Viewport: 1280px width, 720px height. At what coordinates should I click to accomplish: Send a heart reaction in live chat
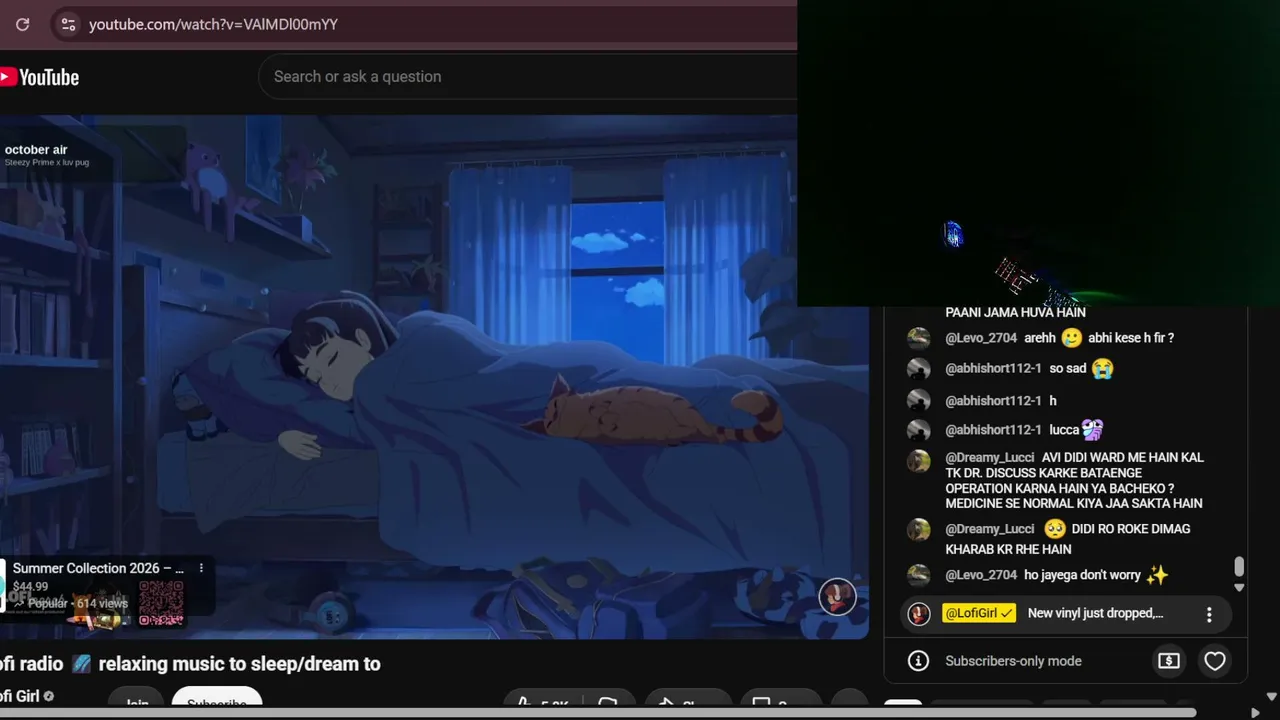[1215, 661]
